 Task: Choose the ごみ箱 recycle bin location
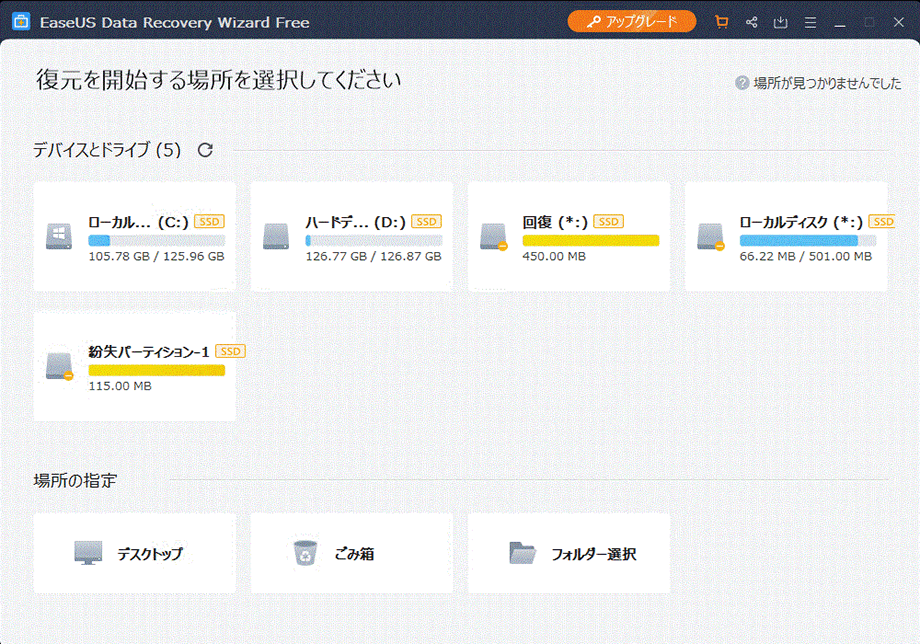tap(352, 553)
